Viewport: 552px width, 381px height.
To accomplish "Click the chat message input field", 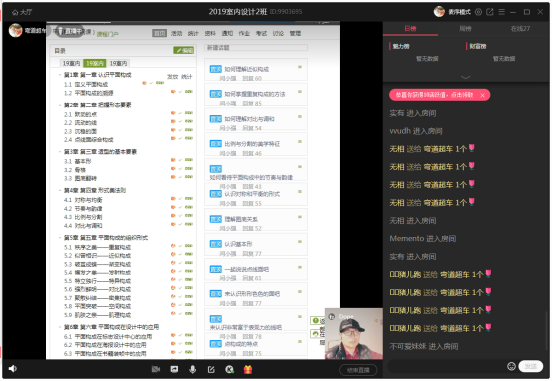I will 446,366.
